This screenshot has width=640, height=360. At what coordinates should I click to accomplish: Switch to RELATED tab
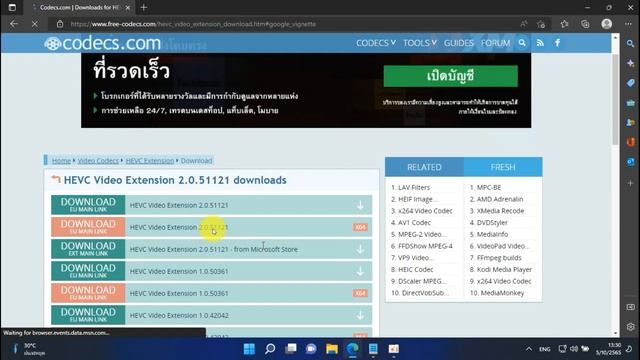[x=424, y=167]
